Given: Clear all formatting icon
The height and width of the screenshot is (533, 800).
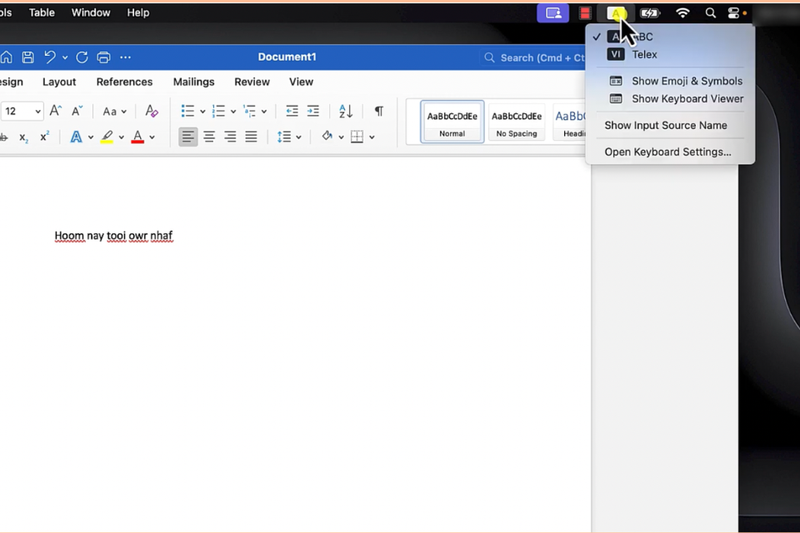Looking at the screenshot, I should 152,111.
